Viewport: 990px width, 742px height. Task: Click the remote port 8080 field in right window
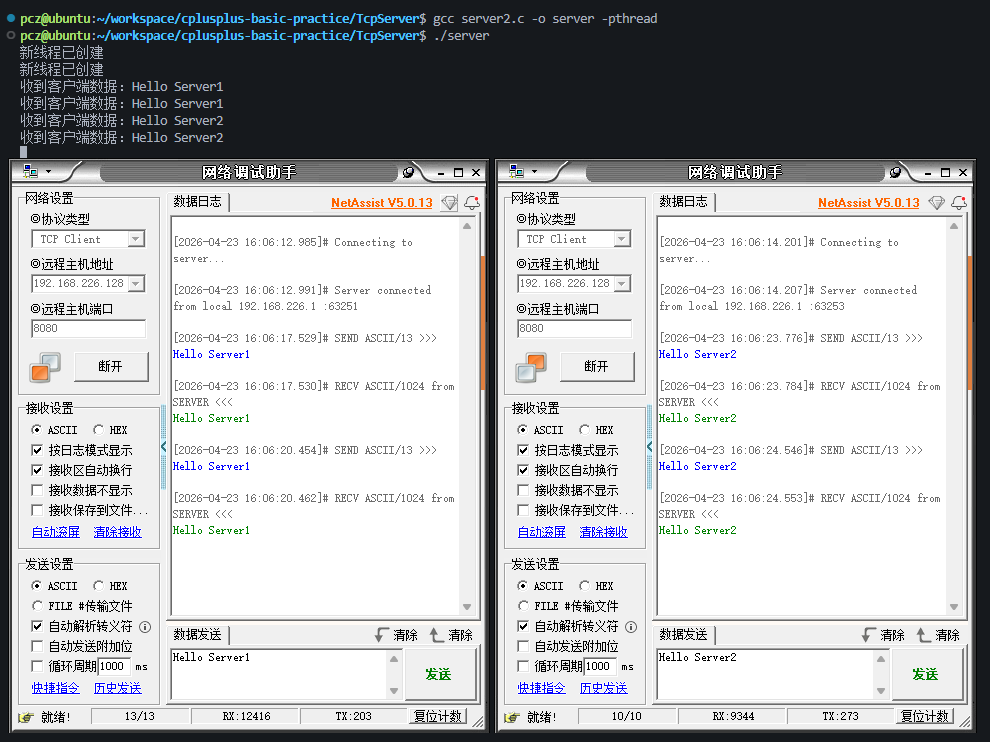click(574, 328)
